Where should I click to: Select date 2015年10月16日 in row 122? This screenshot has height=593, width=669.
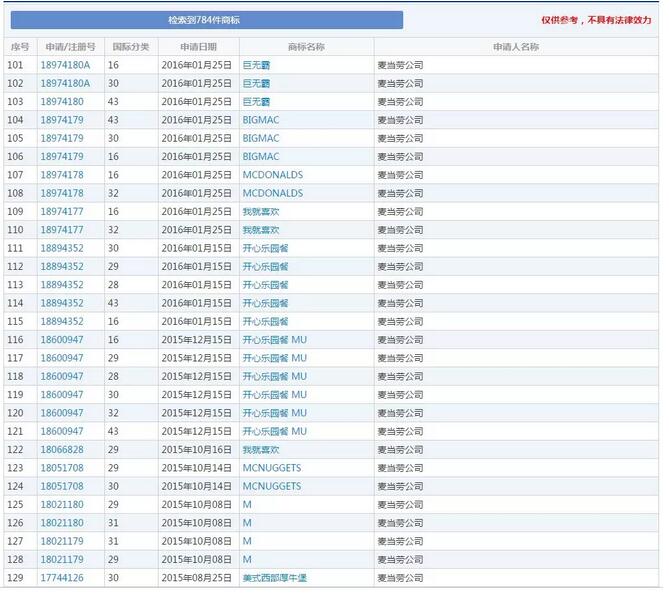coord(197,450)
